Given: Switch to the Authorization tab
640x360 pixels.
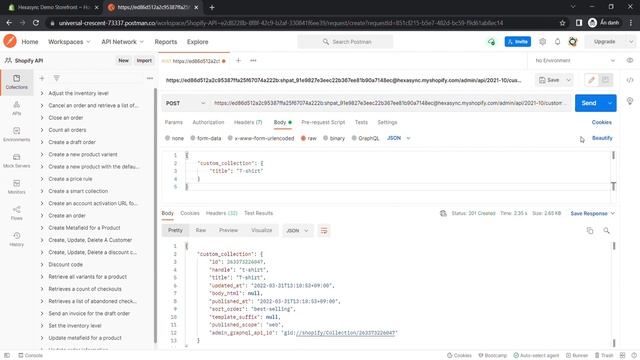Looking at the screenshot, I should pyautogui.click(x=208, y=122).
